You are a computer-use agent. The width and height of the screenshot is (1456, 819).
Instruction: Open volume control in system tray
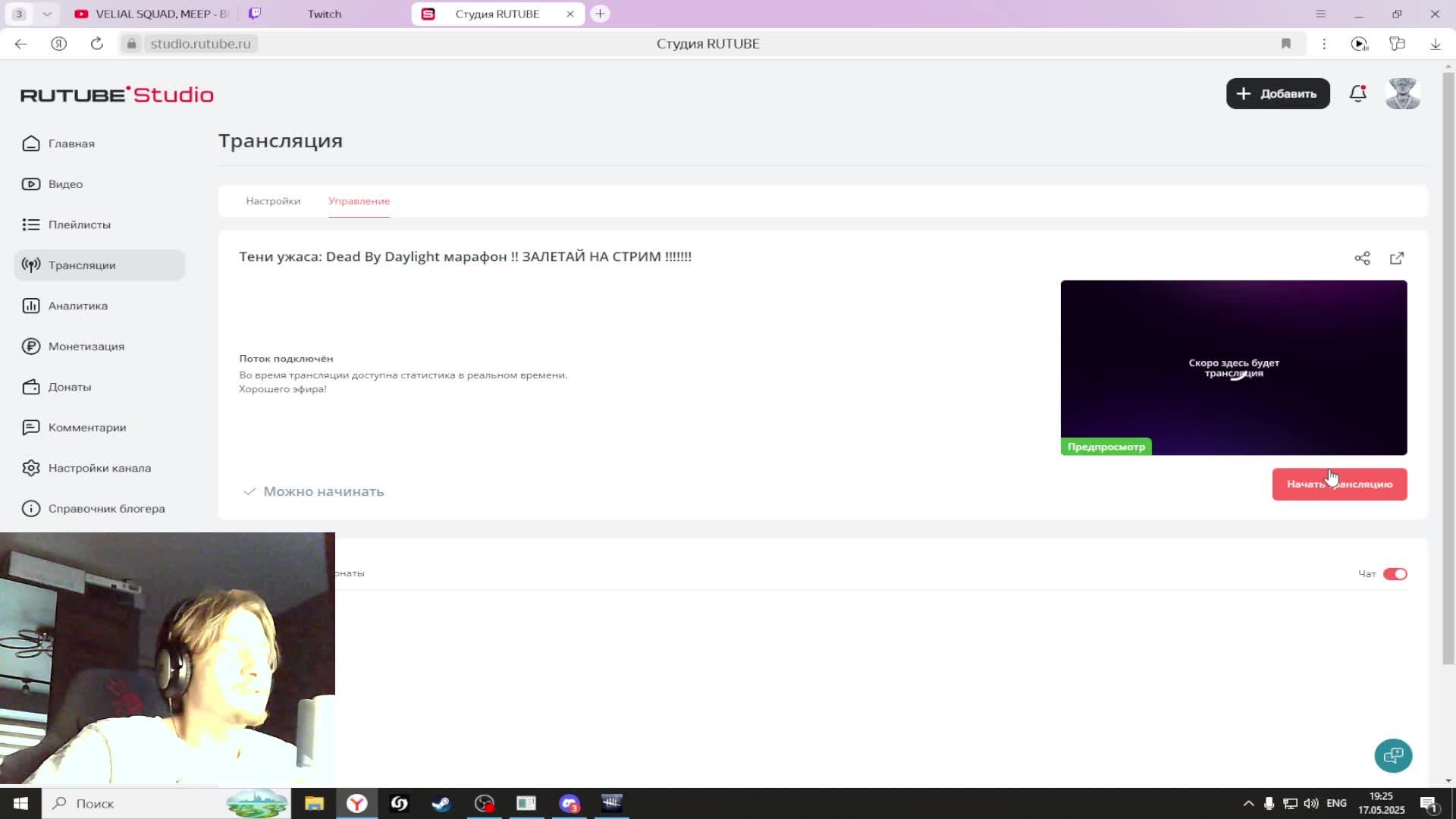[x=1311, y=803]
